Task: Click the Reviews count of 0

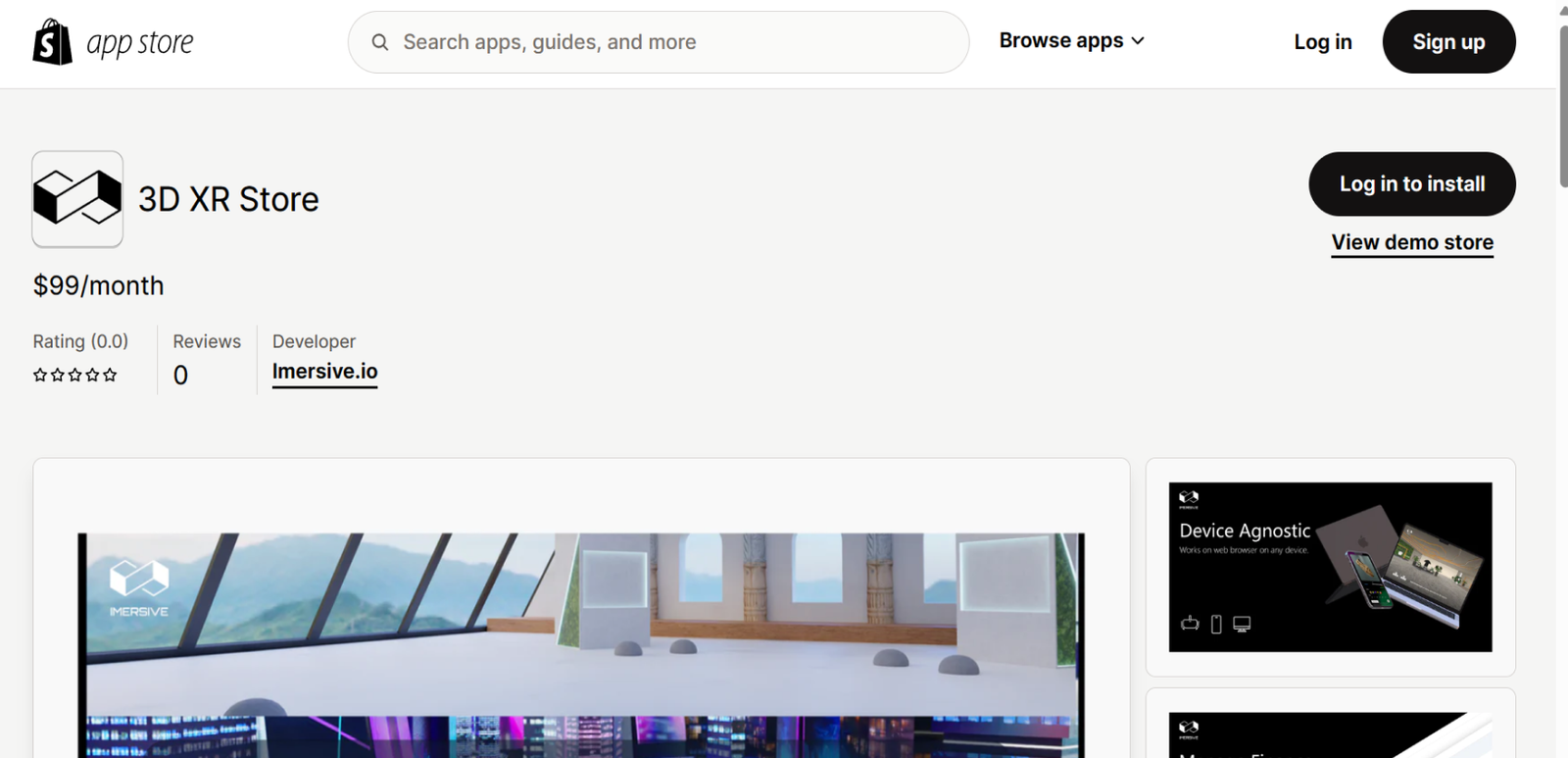Action: pos(180,376)
